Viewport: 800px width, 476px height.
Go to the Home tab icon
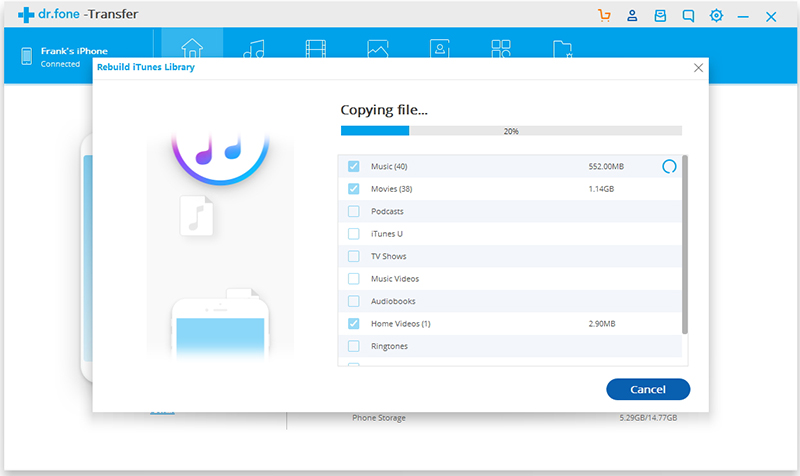tap(192, 48)
